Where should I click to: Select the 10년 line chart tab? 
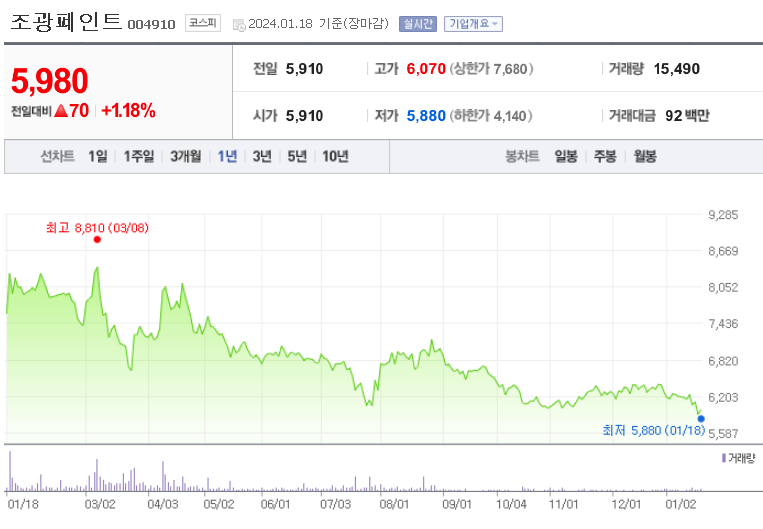click(335, 156)
